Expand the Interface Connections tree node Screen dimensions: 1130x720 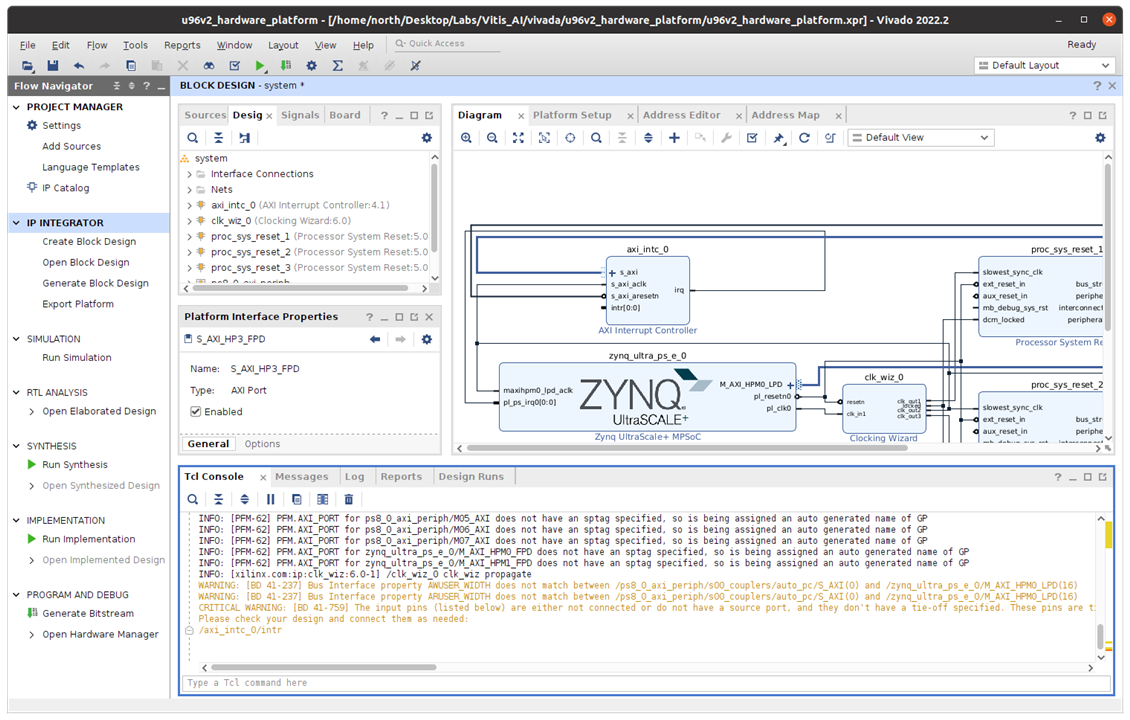click(x=190, y=174)
